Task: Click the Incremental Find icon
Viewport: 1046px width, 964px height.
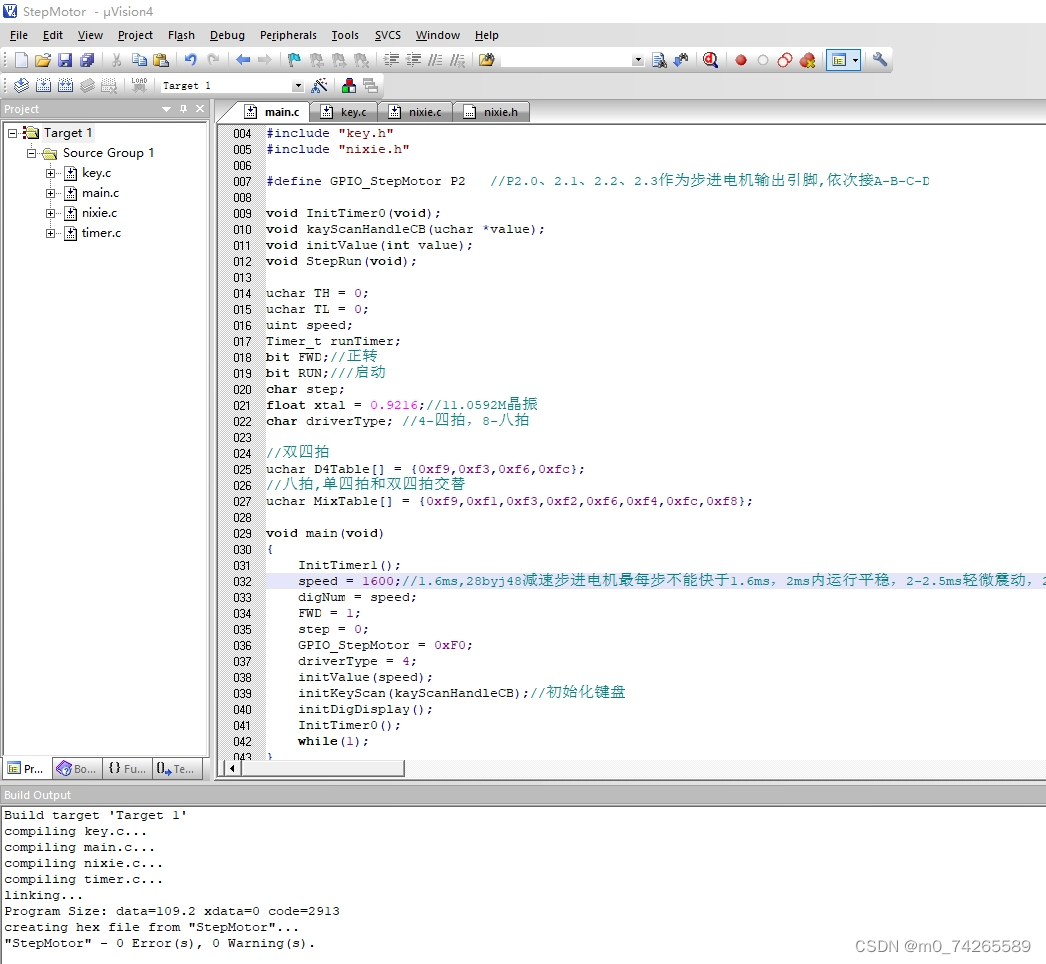Action: click(681, 60)
